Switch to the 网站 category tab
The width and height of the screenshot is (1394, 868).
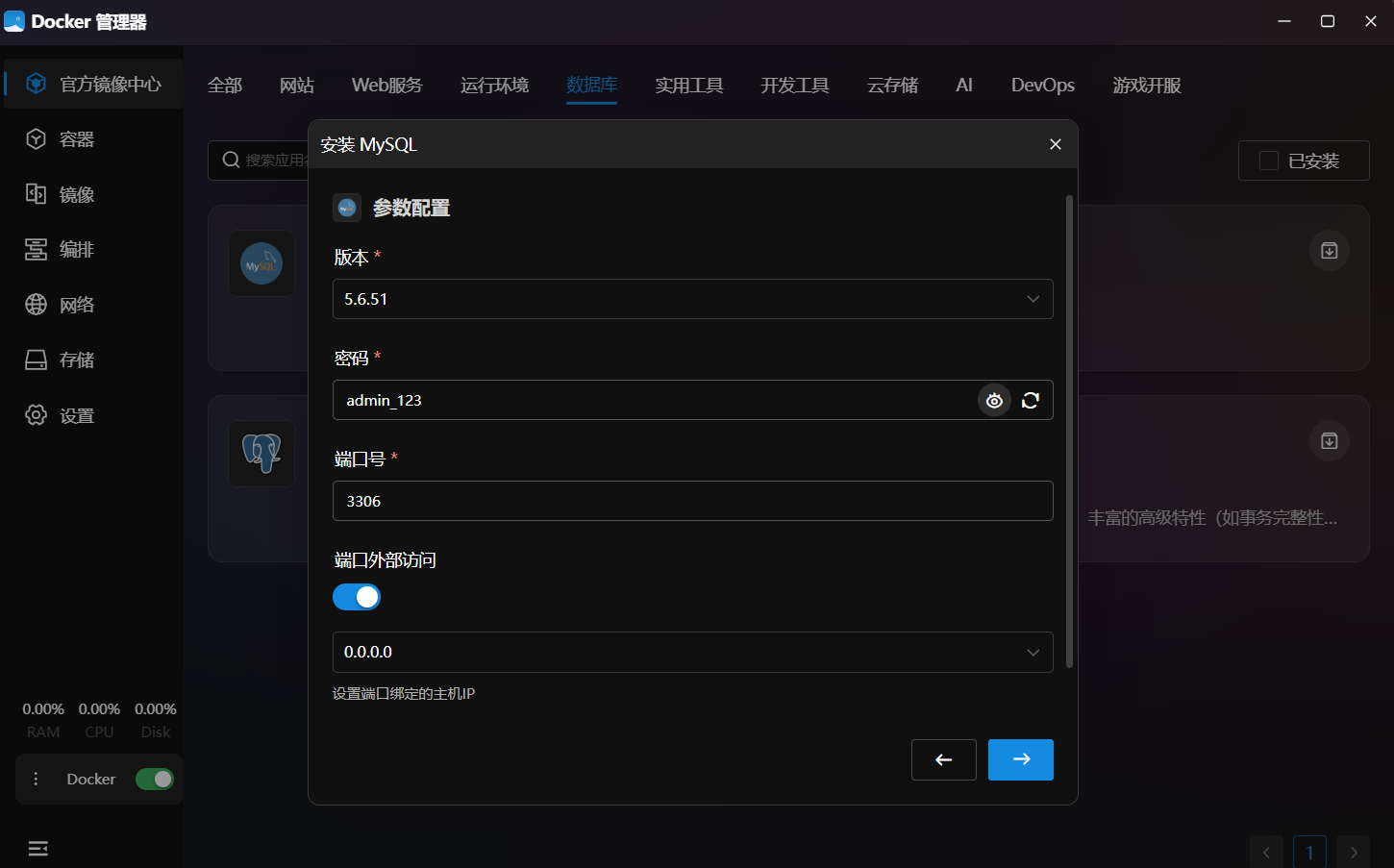[x=297, y=85]
